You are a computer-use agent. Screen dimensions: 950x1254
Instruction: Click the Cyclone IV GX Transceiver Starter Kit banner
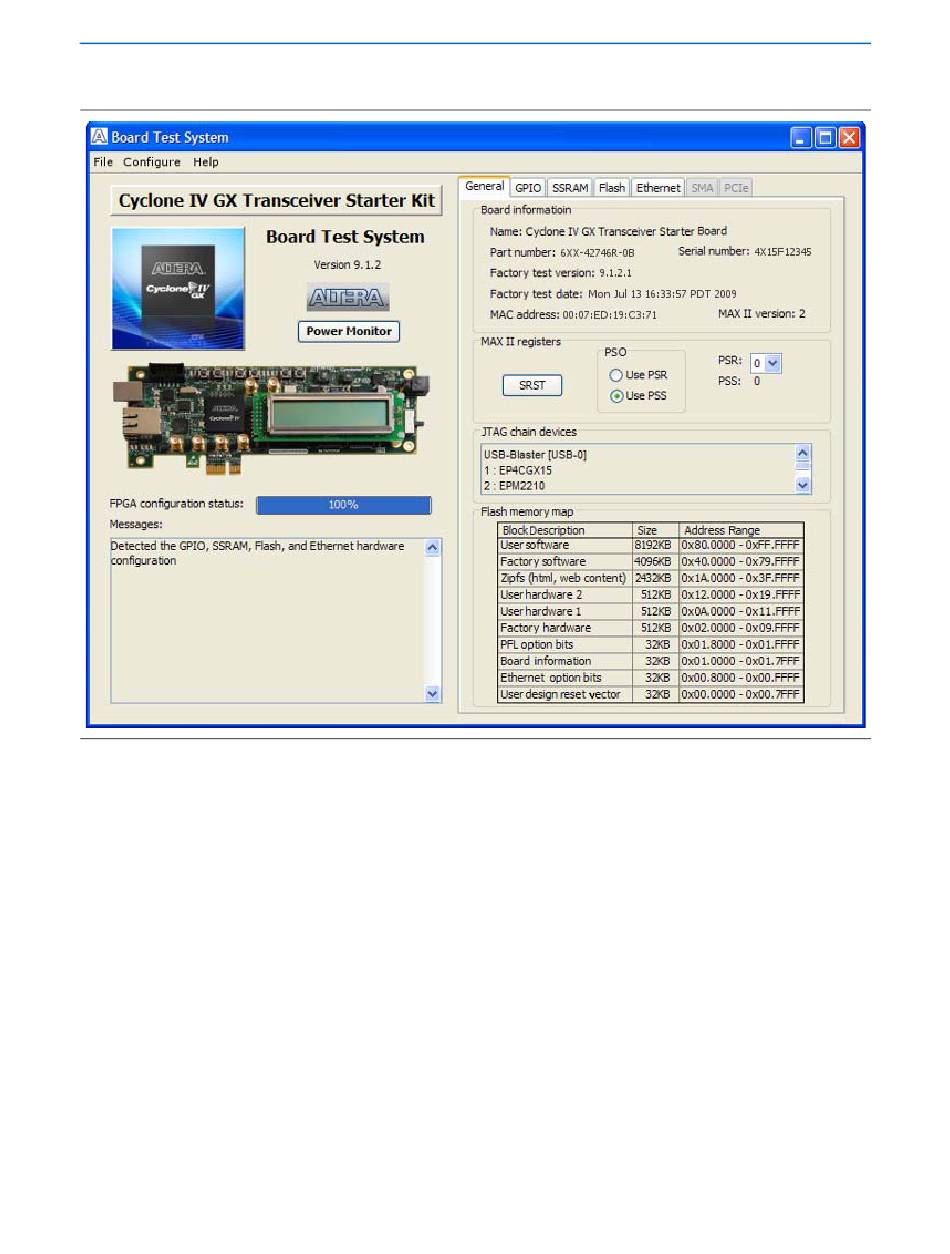tap(276, 200)
